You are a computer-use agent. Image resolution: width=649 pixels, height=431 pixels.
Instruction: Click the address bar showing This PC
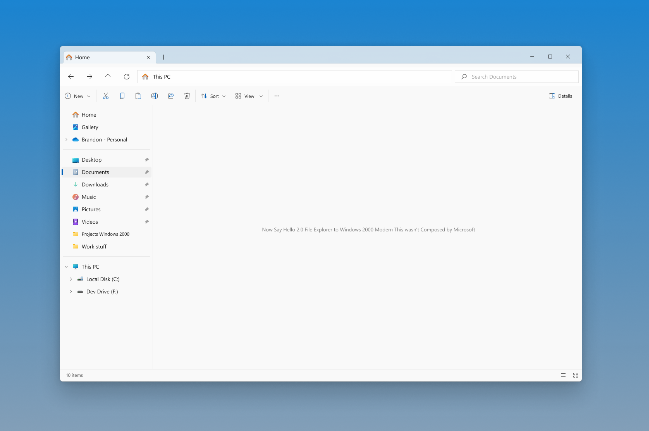[296, 77]
